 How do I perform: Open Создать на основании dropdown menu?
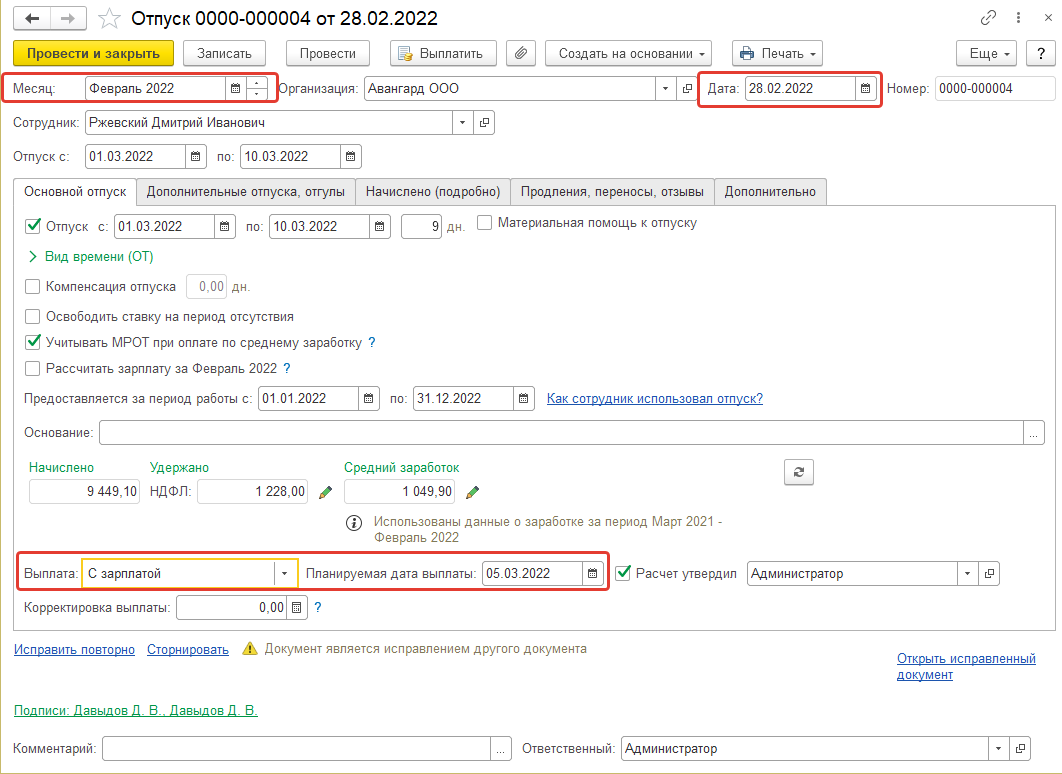628,53
